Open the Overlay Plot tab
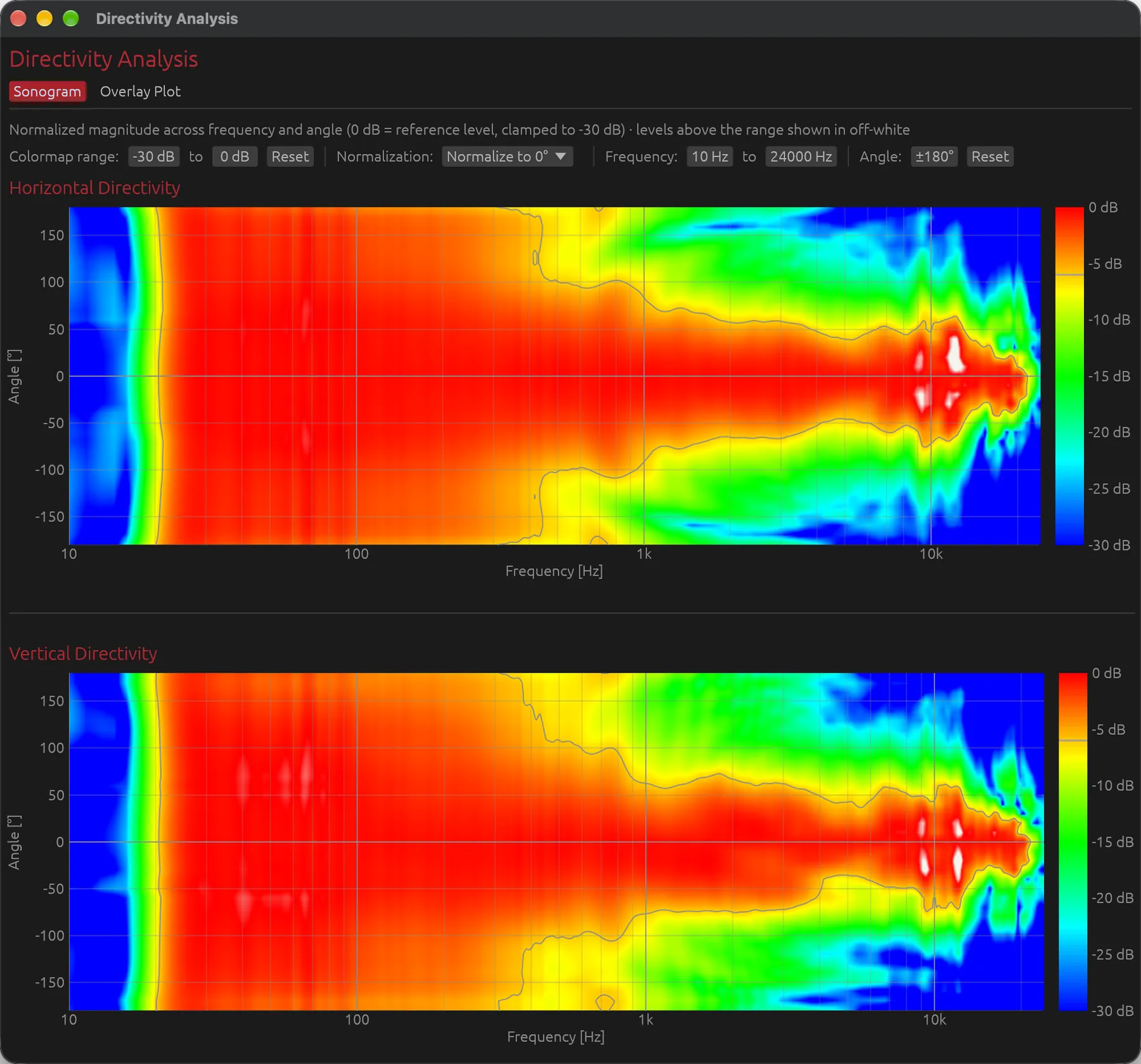Viewport: 1141px width, 1064px height. tap(140, 91)
